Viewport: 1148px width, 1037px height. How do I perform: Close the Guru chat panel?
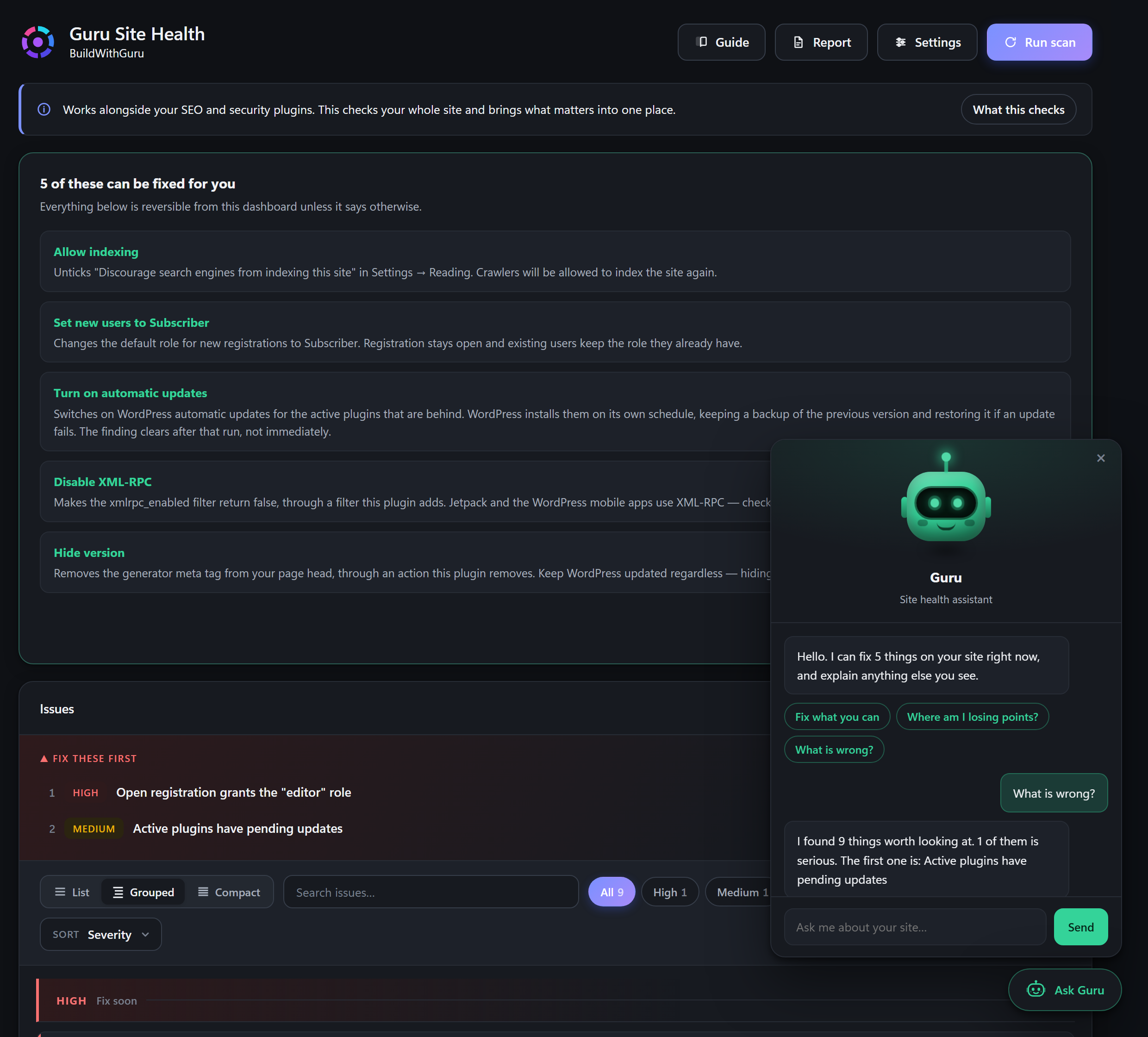[1101, 458]
